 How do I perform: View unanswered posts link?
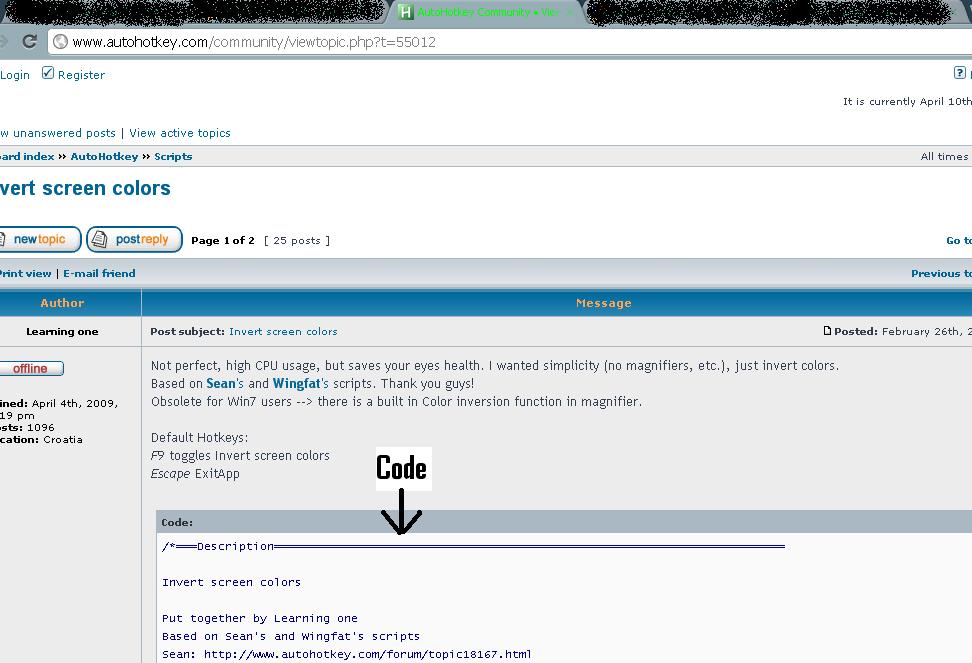58,133
